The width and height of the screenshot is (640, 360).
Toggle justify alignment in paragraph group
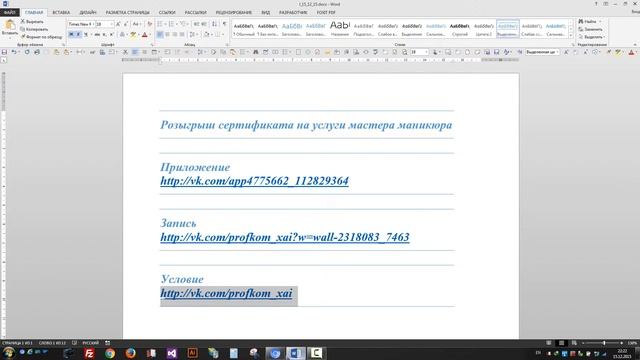tap(182, 35)
